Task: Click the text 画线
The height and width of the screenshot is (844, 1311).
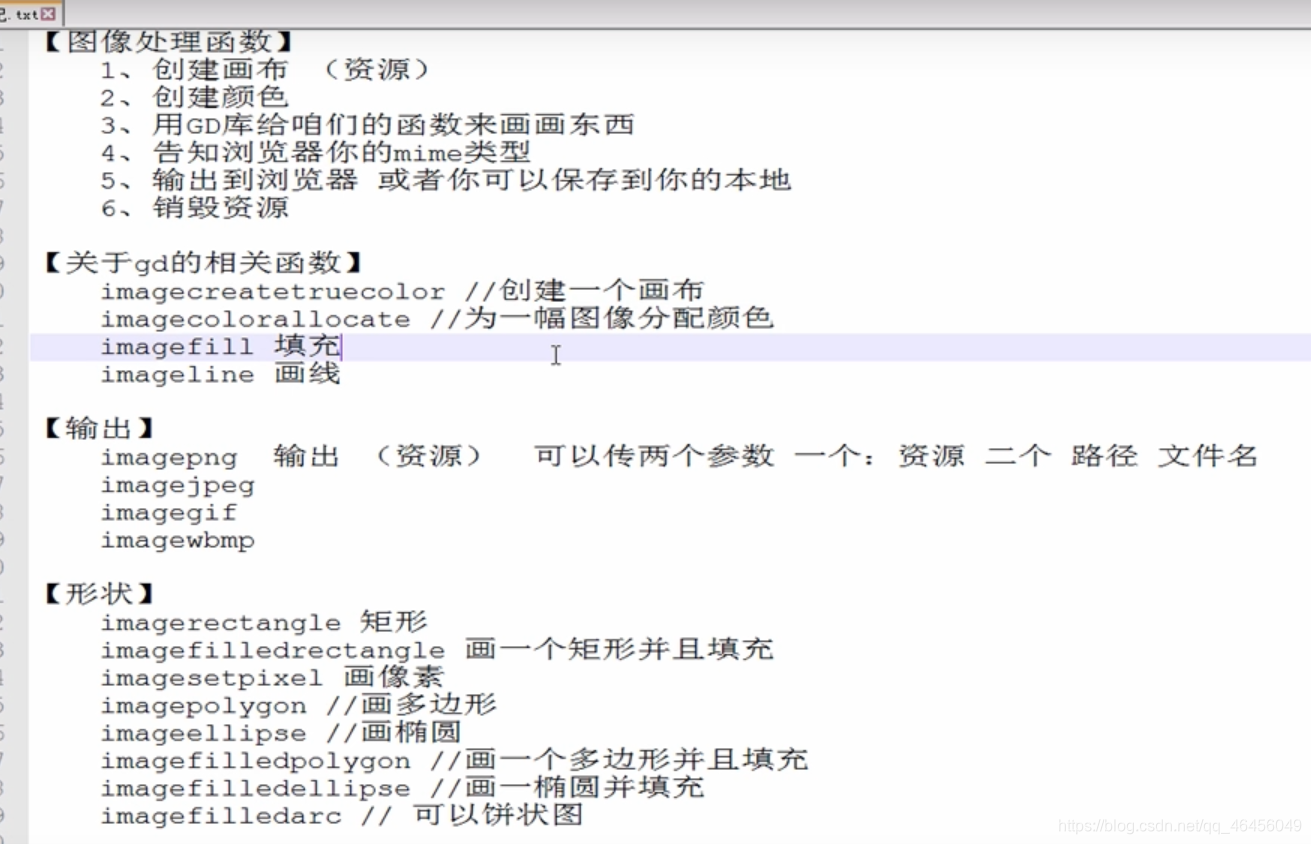Action: click(x=306, y=374)
